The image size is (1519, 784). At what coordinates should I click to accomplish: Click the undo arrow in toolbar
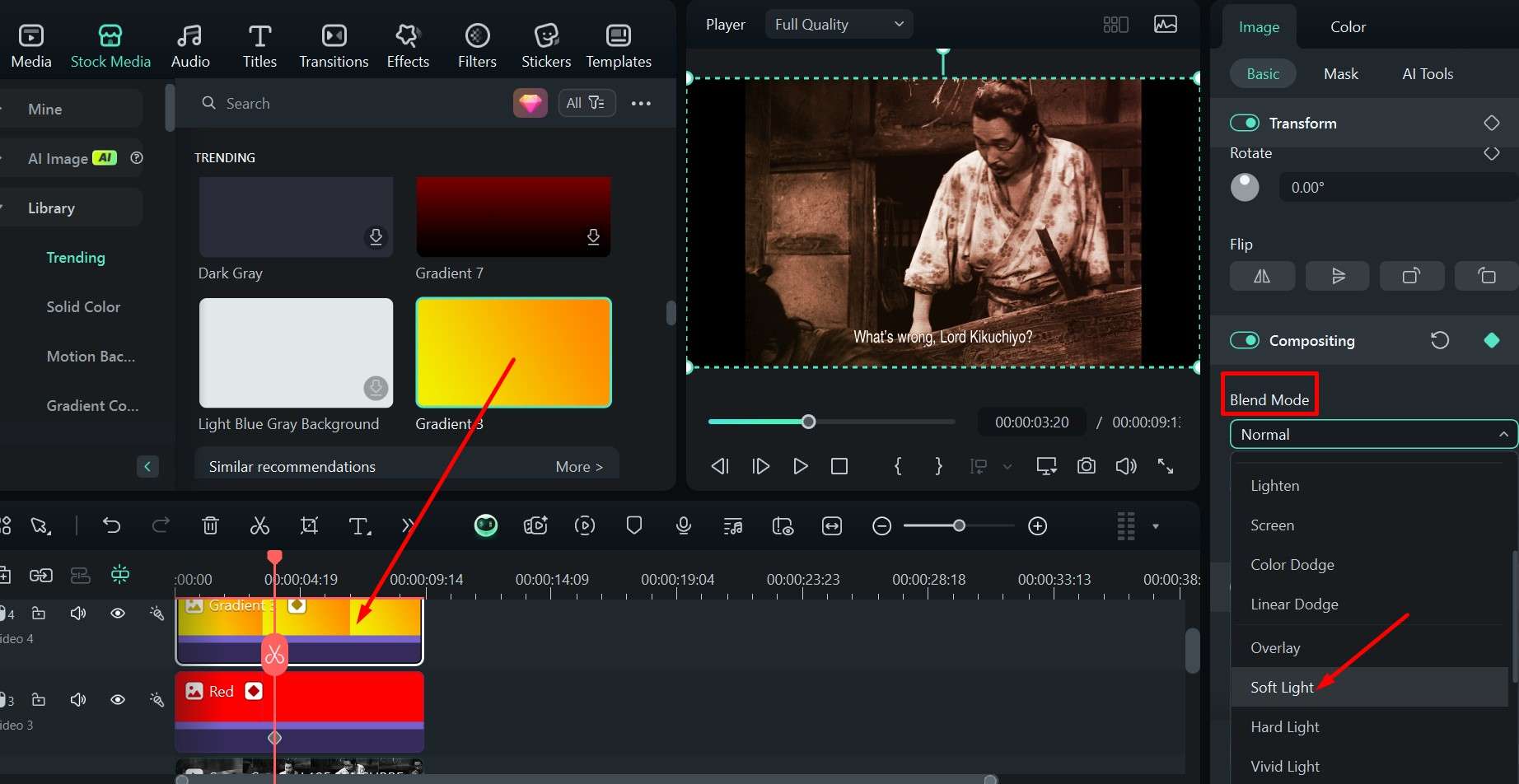(x=111, y=526)
